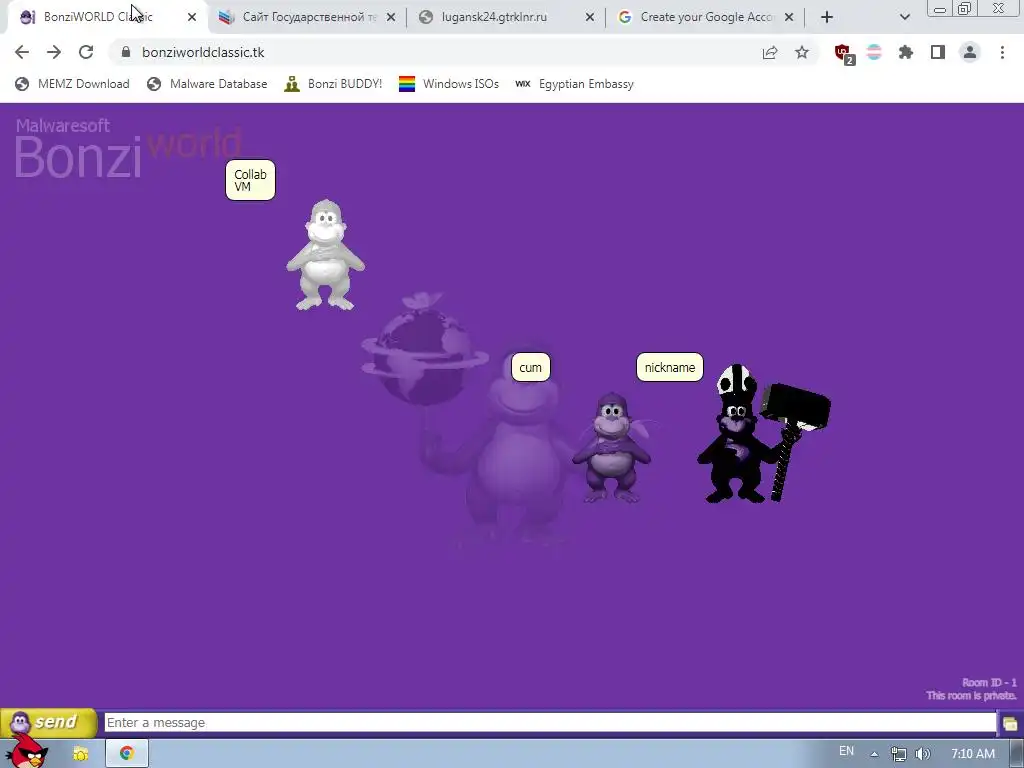Viewport: 1024px width, 768px height.
Task: Open the Angry Birds start button
Action: pyautogui.click(x=26, y=751)
